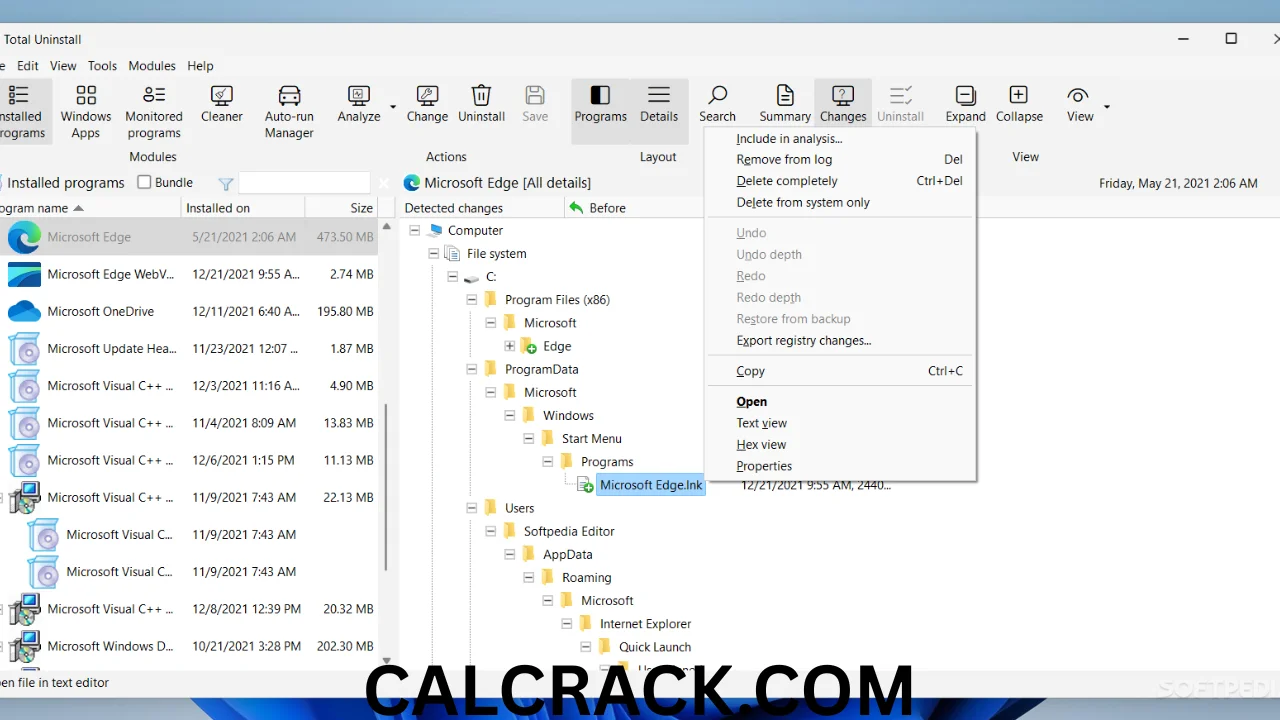Show the Summary view
Screen dimensions: 1280x720
tap(785, 104)
